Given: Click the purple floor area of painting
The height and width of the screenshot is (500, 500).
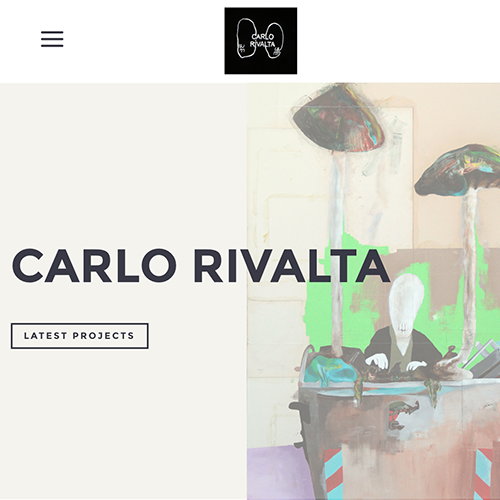Looking at the screenshot, I should [x=277, y=473].
